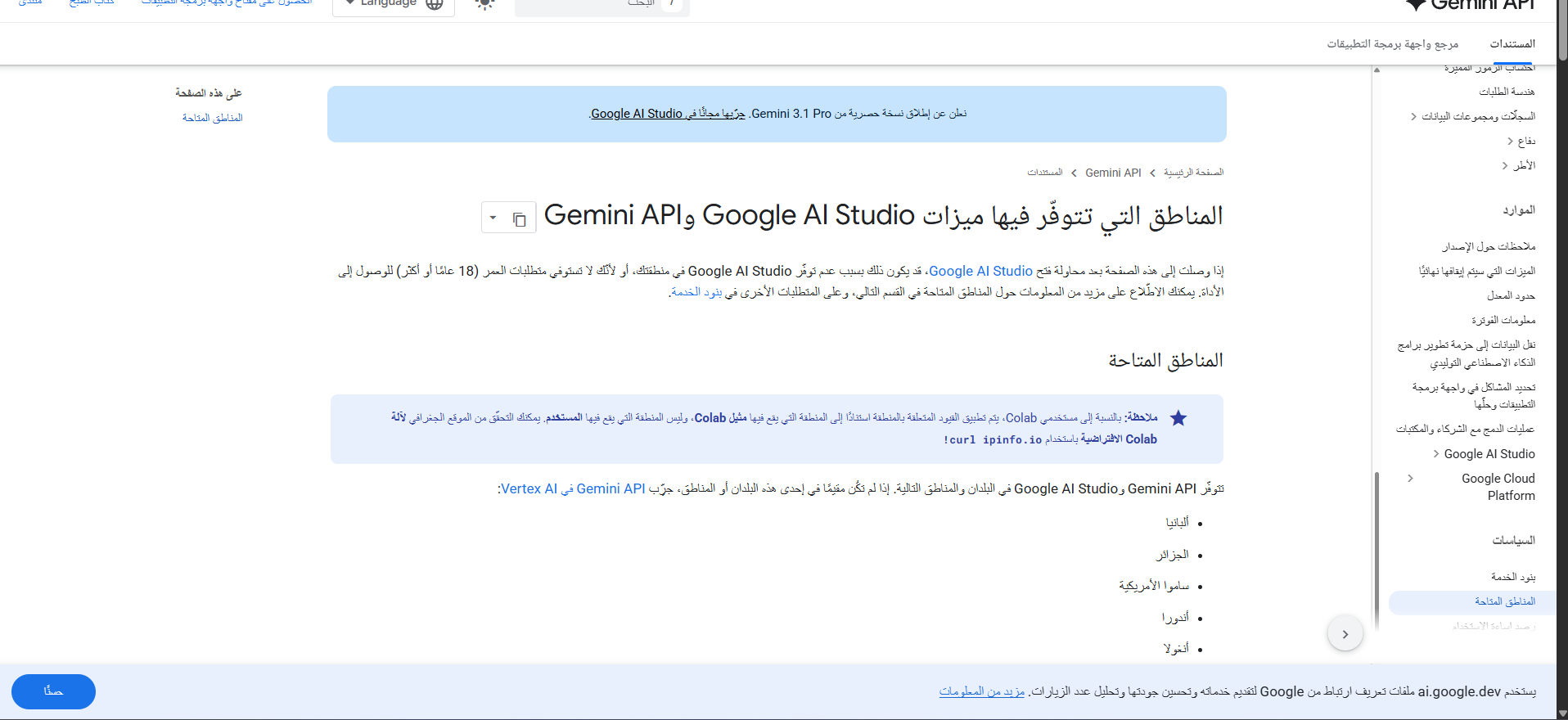Open the Gemini API breadcrumb link
This screenshot has width=1568, height=720.
(x=1112, y=173)
